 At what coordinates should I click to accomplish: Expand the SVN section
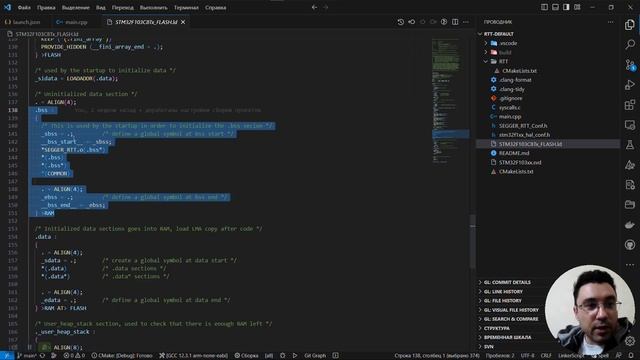coord(489,347)
